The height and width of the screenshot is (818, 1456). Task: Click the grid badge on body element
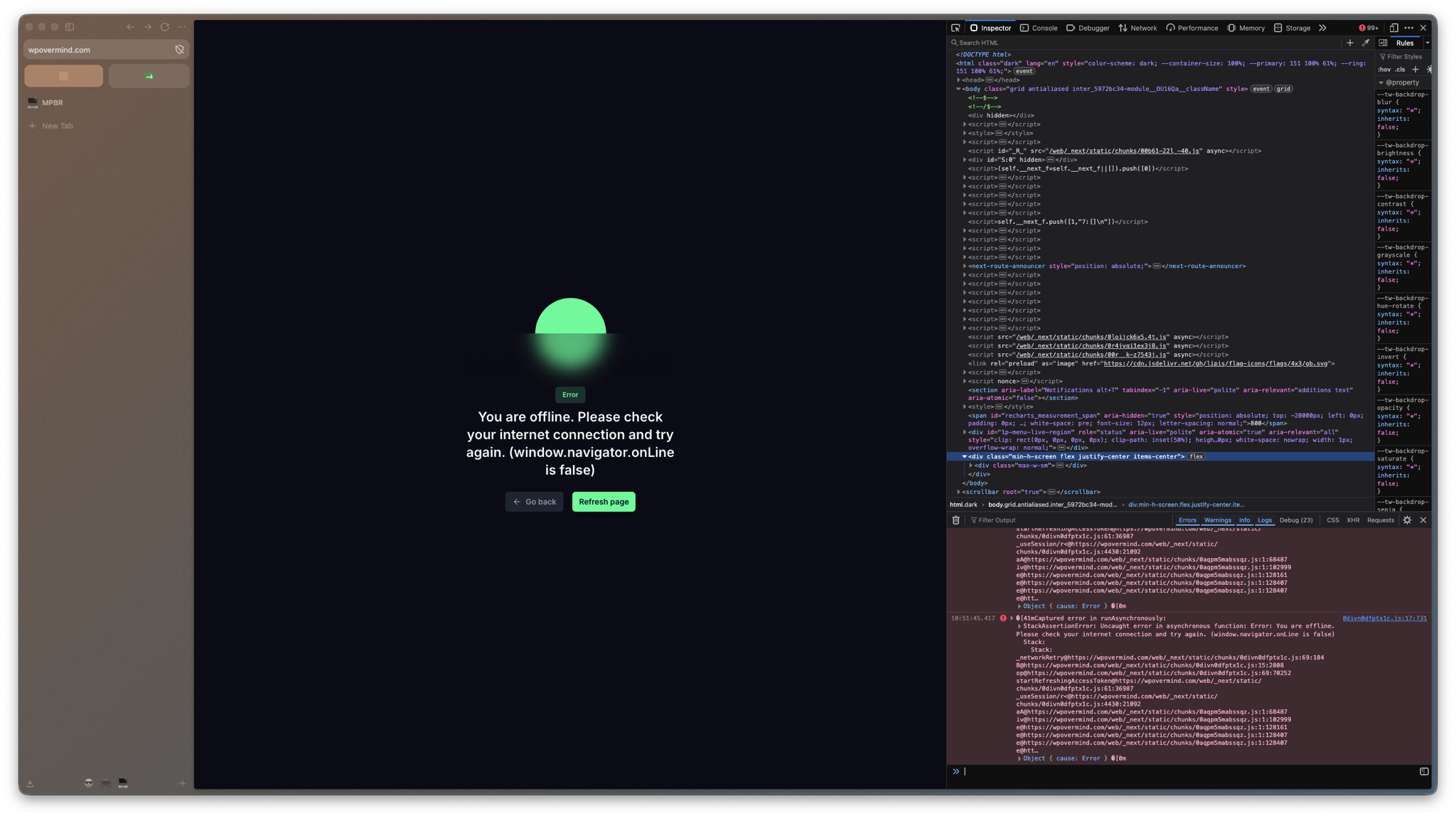pos(1283,89)
